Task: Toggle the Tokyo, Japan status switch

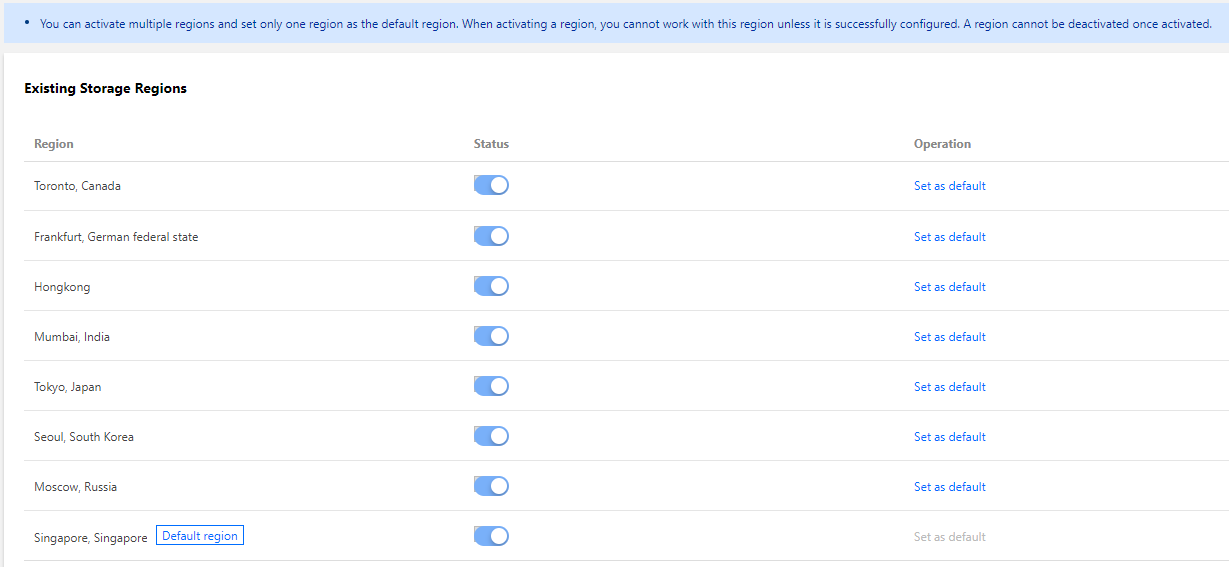Action: (491, 386)
